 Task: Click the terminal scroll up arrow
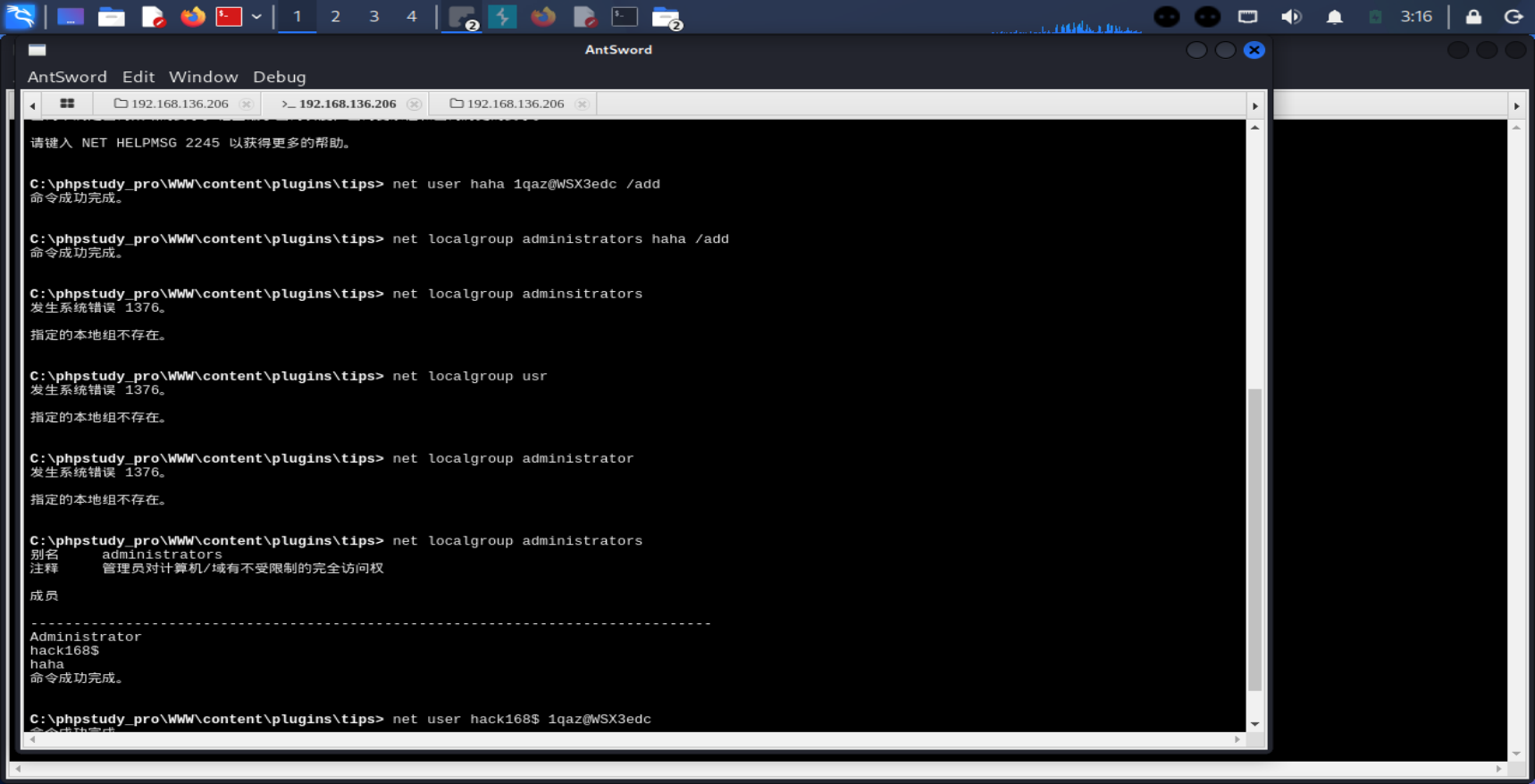[x=1254, y=128]
